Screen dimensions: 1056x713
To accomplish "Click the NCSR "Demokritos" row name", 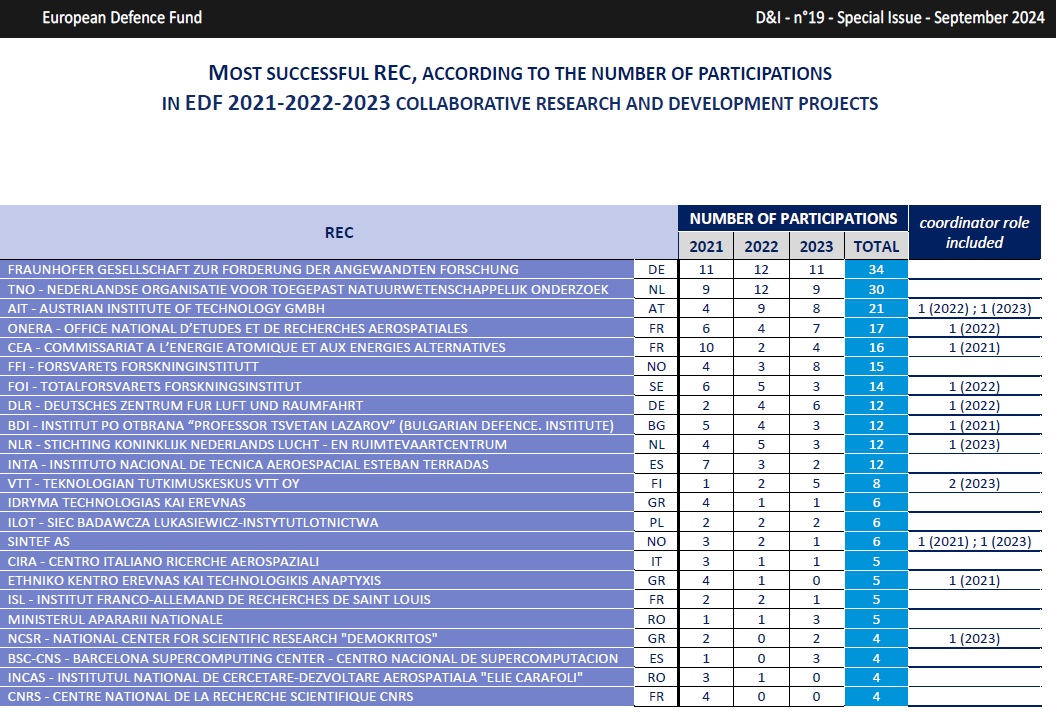I will pos(223,638).
